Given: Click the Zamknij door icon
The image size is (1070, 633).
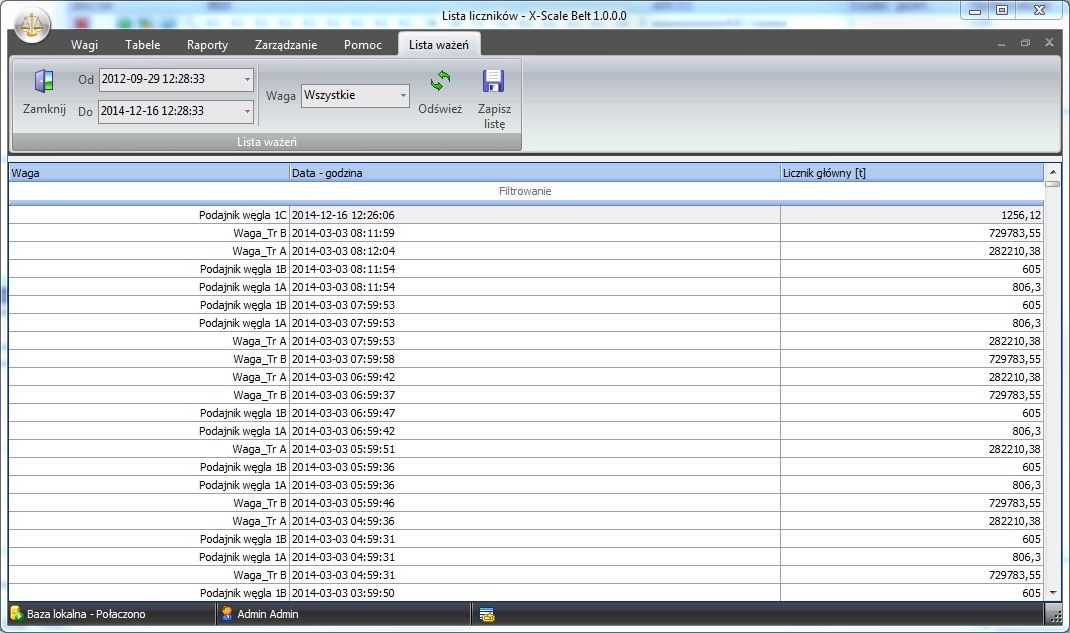Looking at the screenshot, I should click(43, 82).
